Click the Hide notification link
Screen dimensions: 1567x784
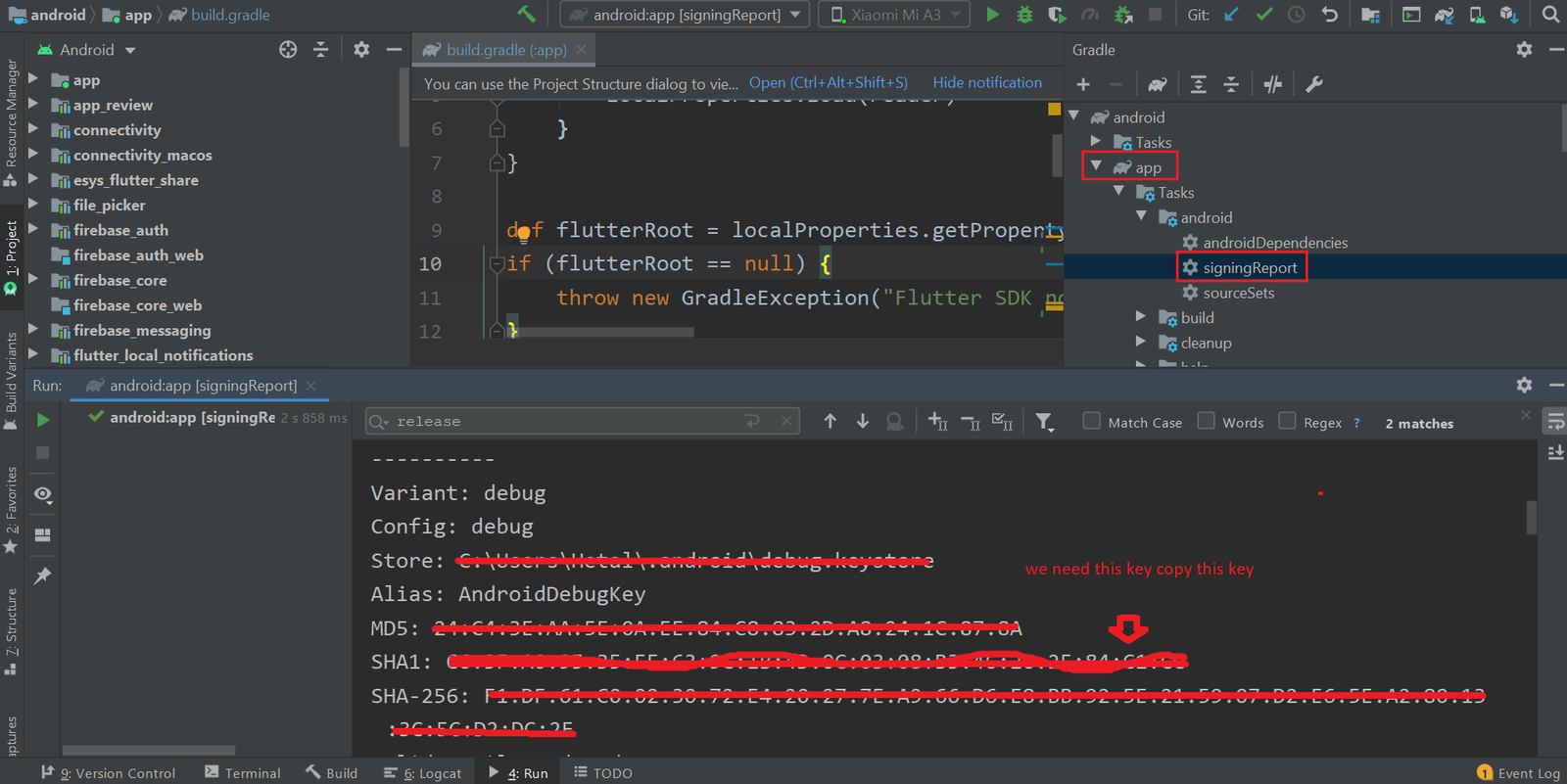[986, 83]
